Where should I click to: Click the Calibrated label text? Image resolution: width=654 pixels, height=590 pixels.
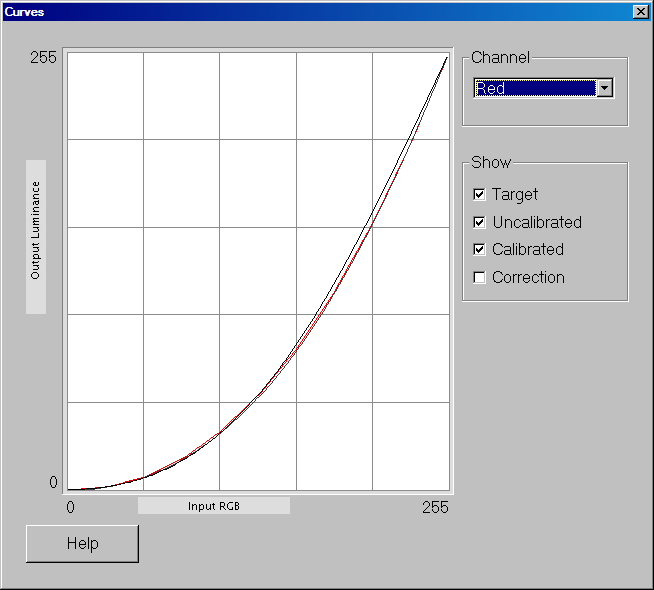point(528,249)
